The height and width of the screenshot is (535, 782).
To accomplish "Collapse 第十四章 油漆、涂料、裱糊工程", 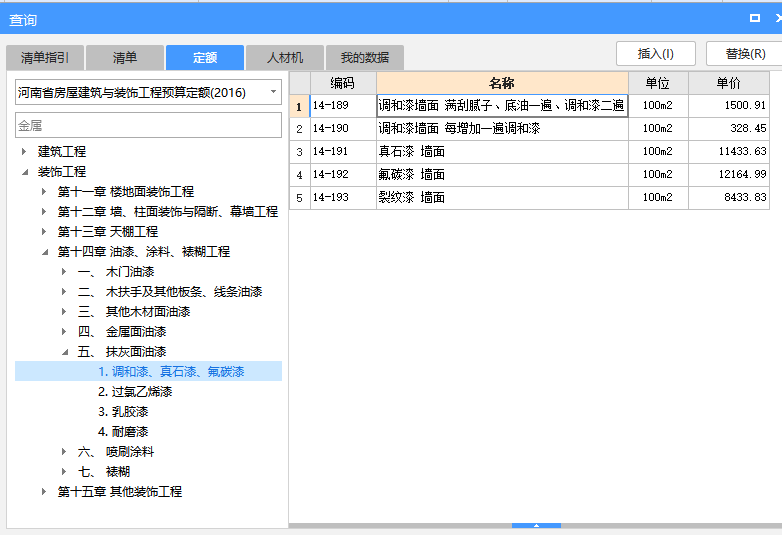I will pos(44,252).
